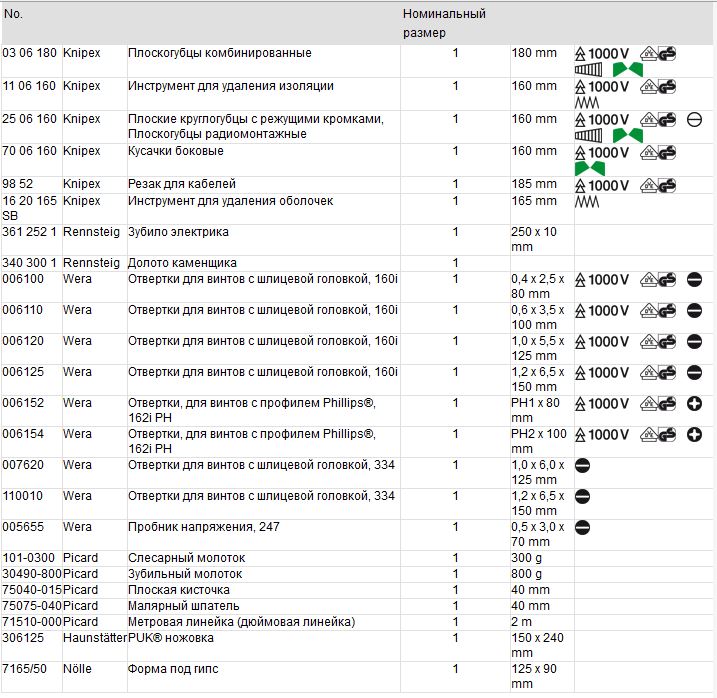This screenshot has width=717, height=698.
Task: Click the 1000 V icon in row 11 06 160
Action: coord(602,87)
